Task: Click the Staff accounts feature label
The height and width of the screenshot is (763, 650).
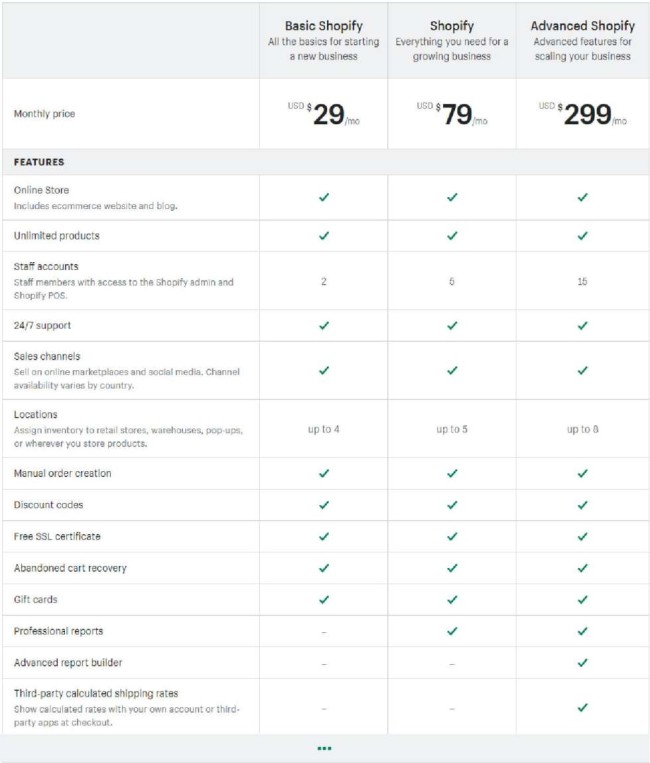Action: [46, 267]
